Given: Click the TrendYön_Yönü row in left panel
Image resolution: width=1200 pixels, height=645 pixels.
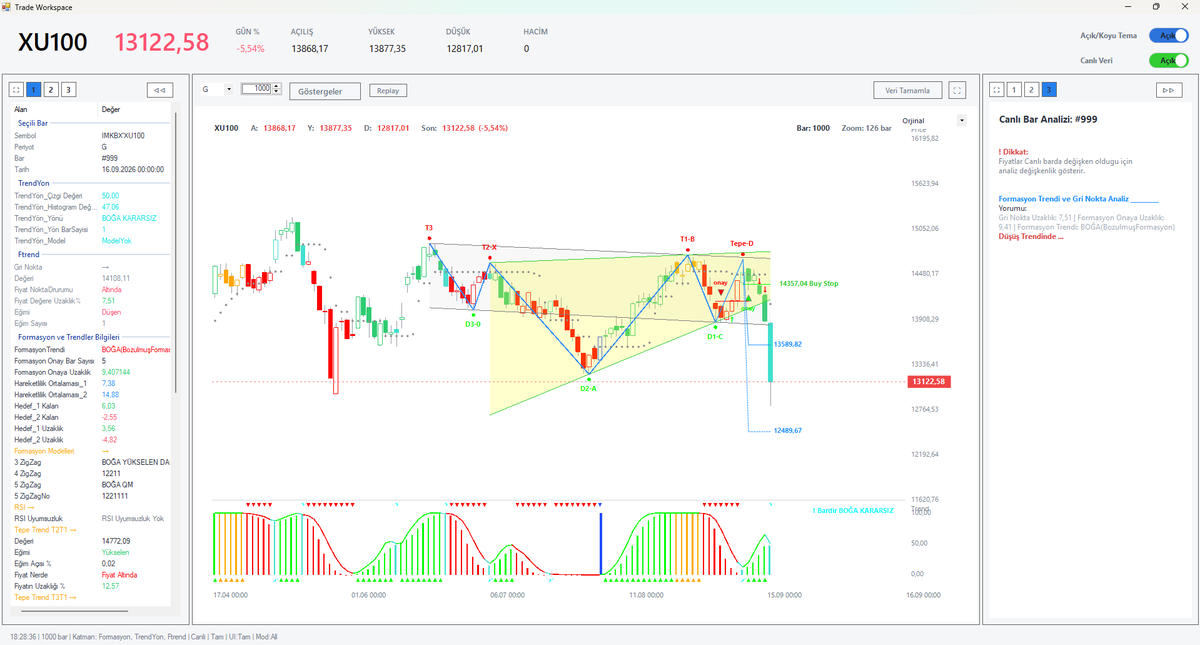Looking at the screenshot, I should (92, 218).
